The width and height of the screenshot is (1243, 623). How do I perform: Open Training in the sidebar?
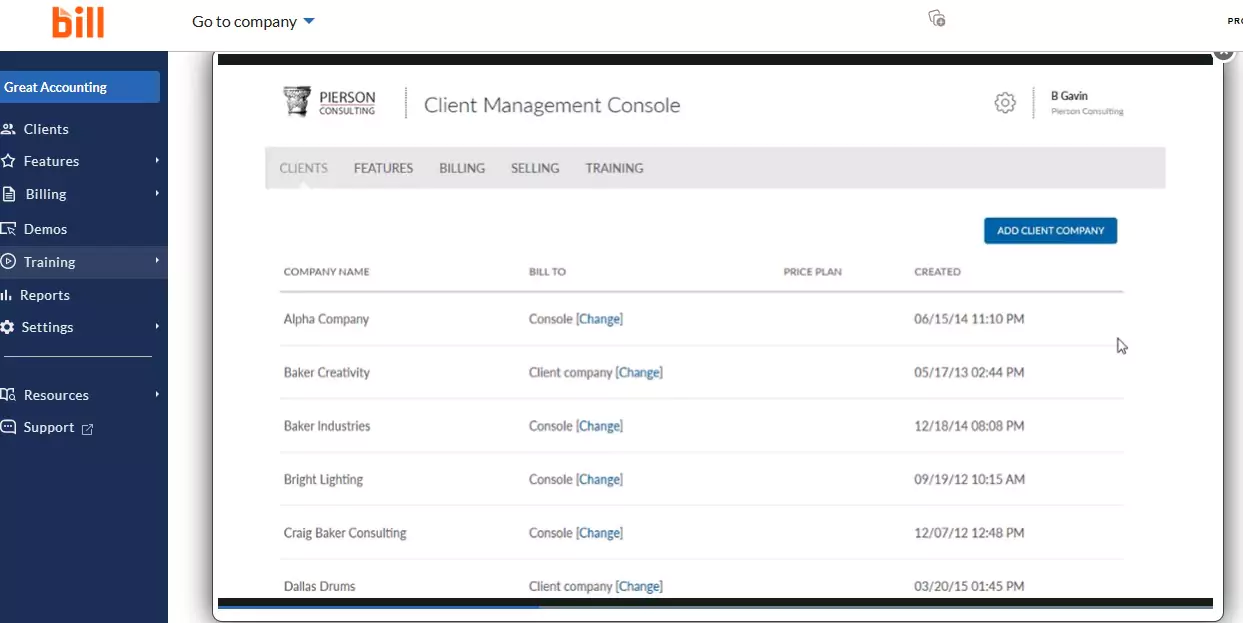tap(49, 262)
